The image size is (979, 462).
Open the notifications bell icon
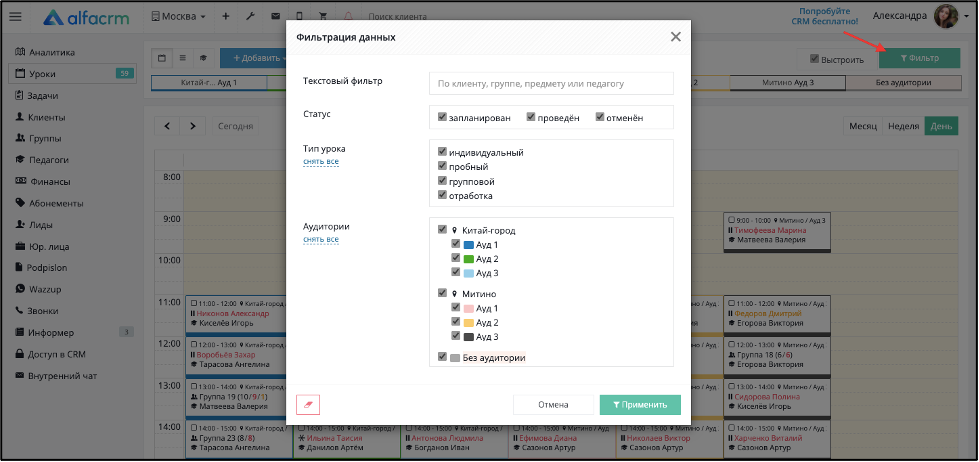tap(348, 17)
